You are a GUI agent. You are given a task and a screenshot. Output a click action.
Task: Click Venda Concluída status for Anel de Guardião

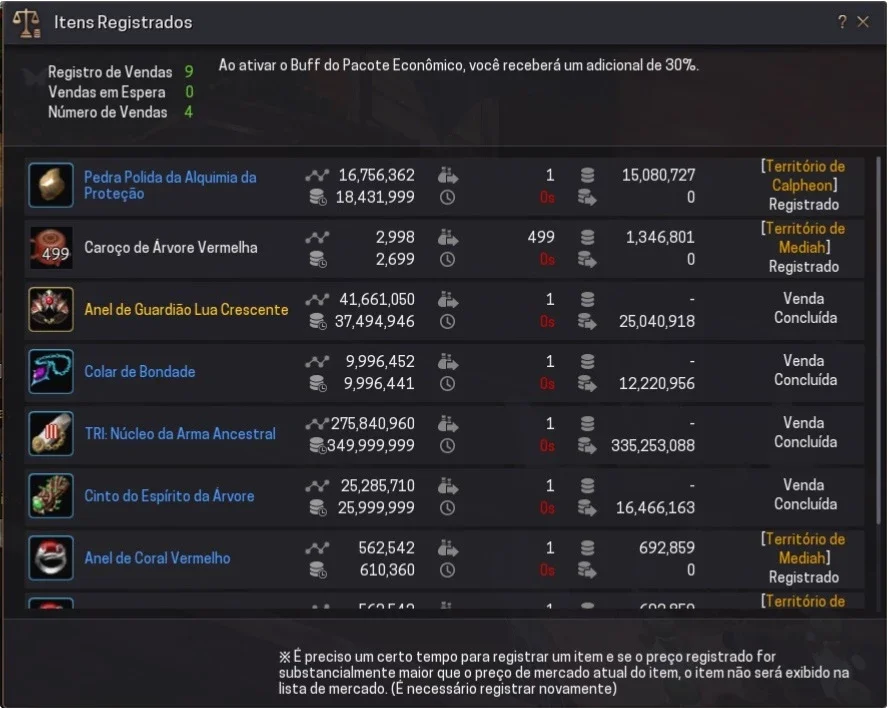pos(805,308)
